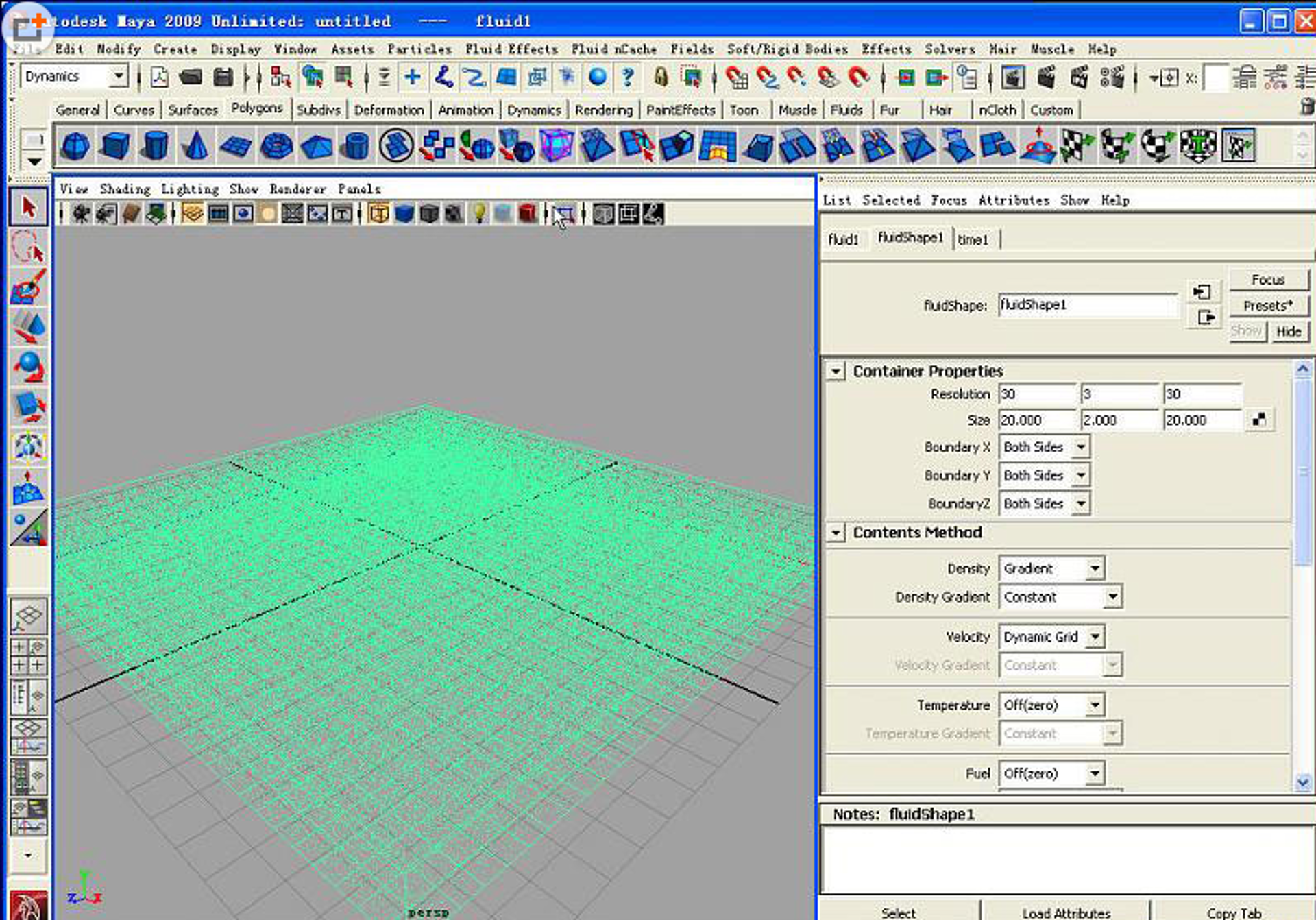Toggle the Single Perspective layout button
1316x920 pixels.
point(28,617)
